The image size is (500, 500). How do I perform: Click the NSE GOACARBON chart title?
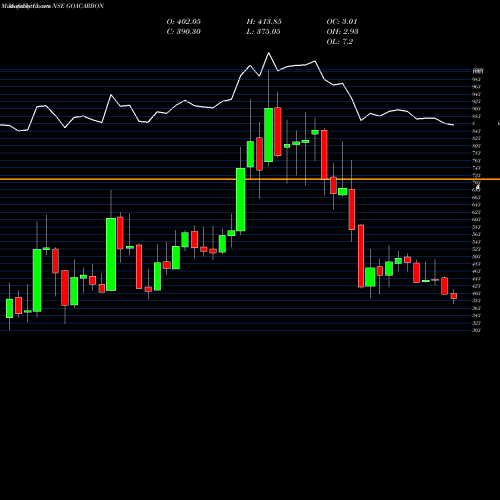point(78,6)
